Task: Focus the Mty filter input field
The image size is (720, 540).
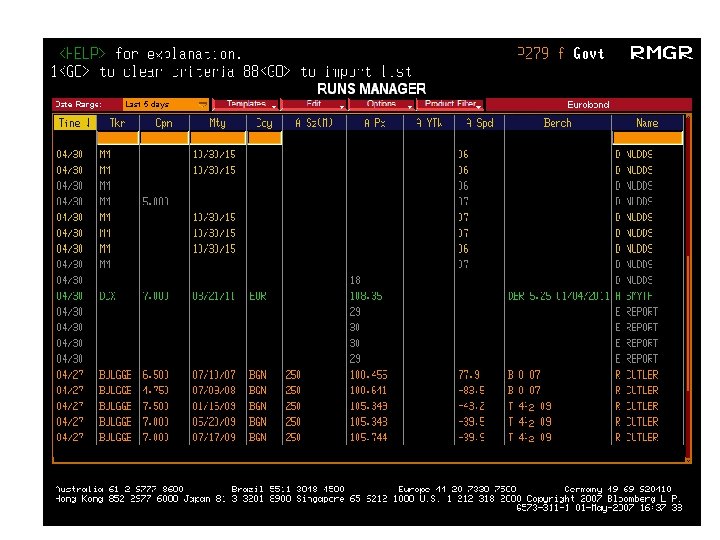Action: coord(218,138)
